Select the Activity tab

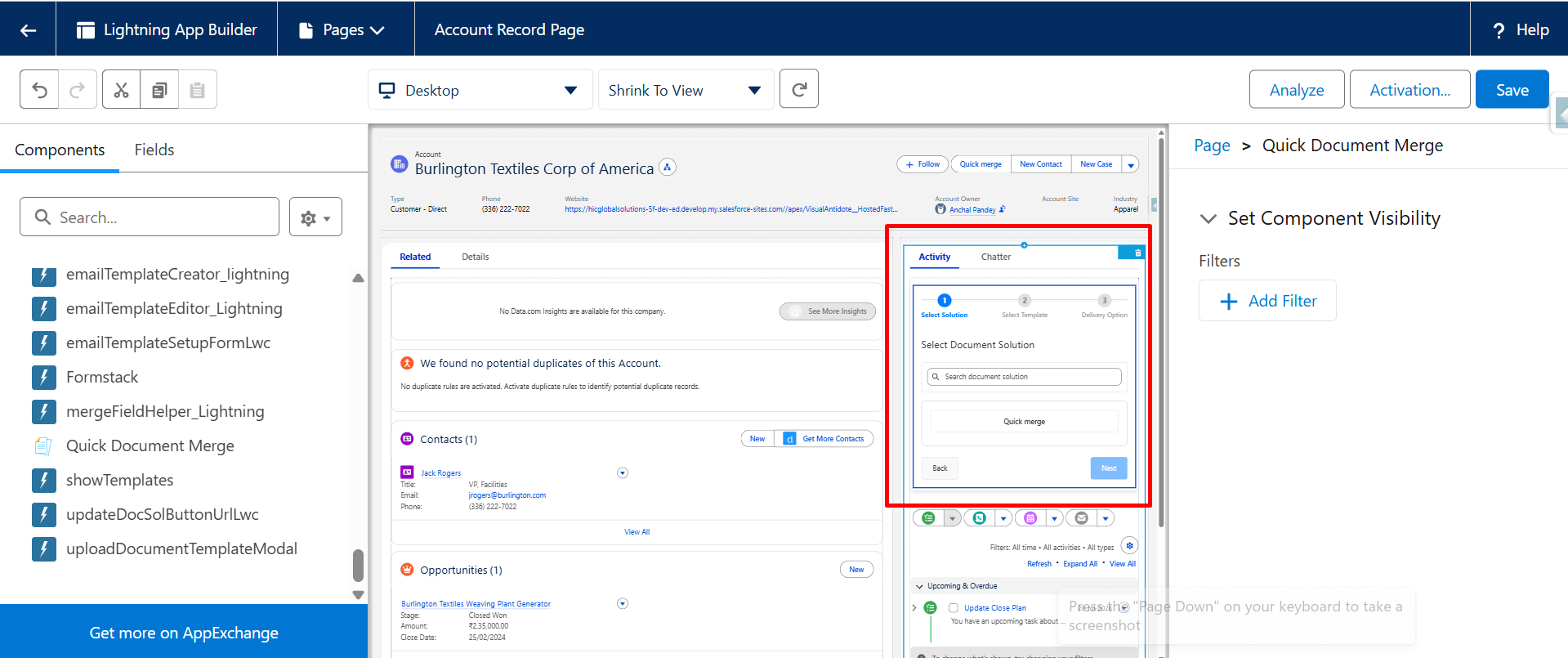coord(935,257)
